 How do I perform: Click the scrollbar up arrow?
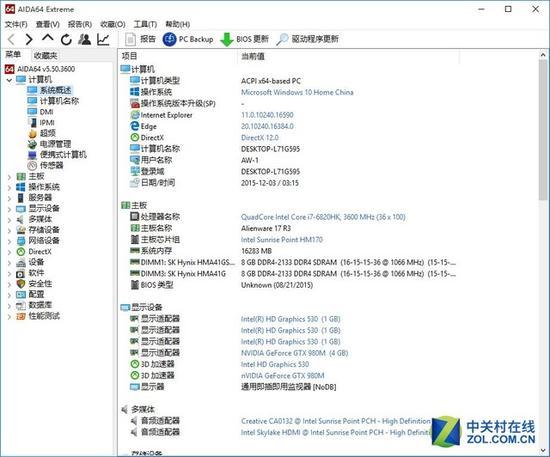point(543,55)
